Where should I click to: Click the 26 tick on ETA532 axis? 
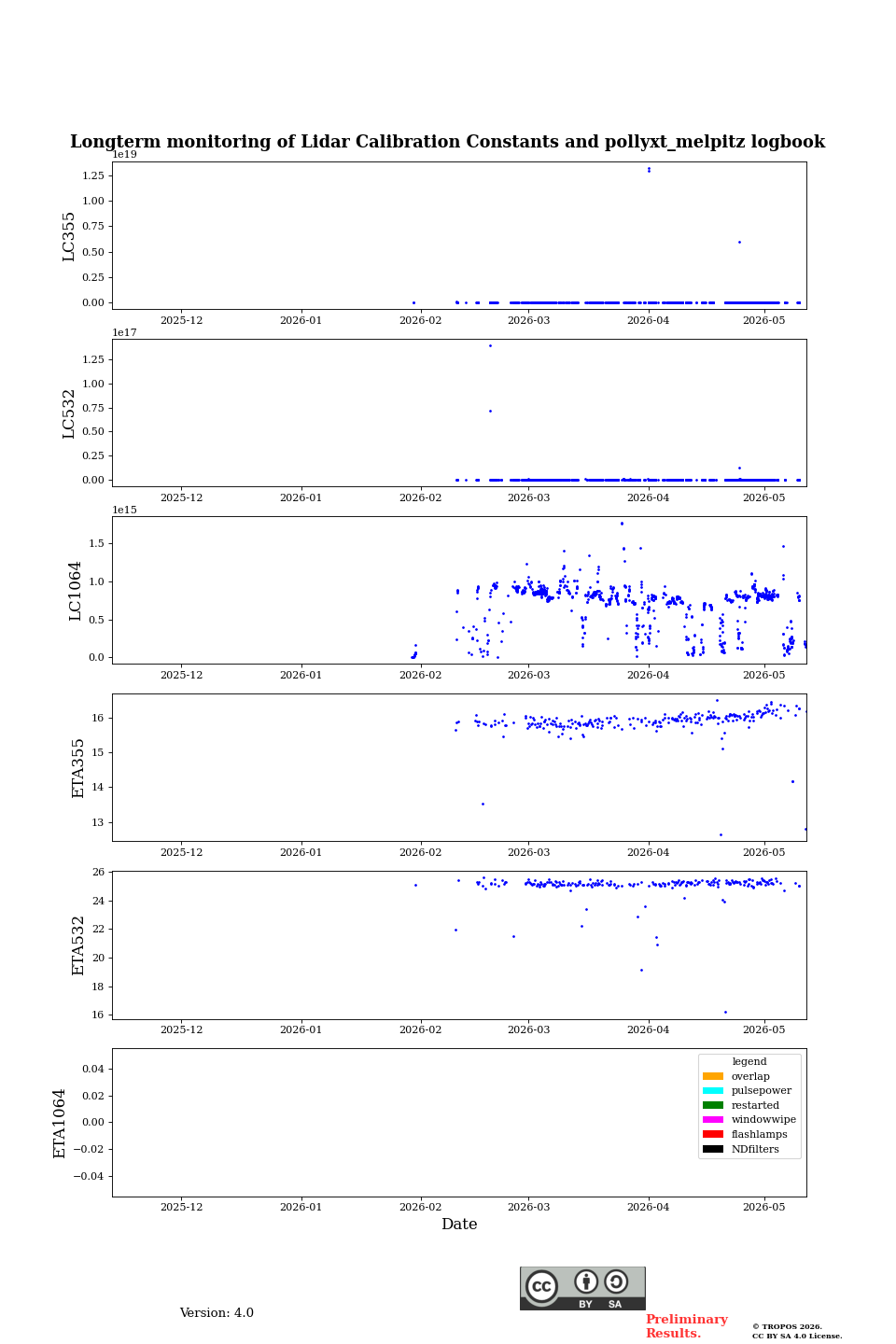click(x=99, y=873)
